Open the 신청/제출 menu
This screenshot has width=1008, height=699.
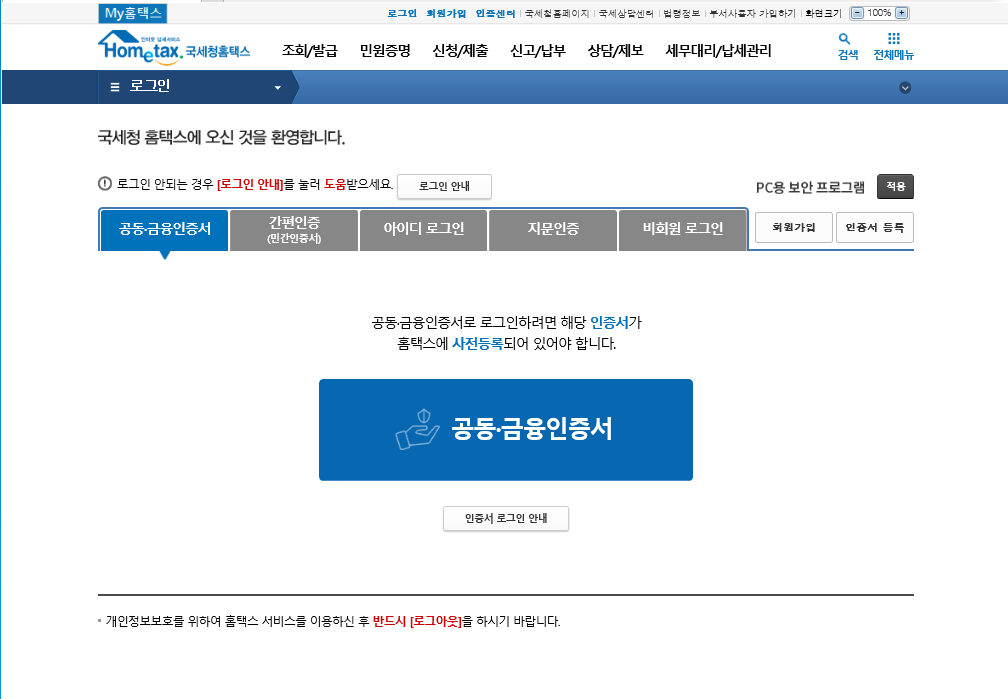pyautogui.click(x=460, y=50)
